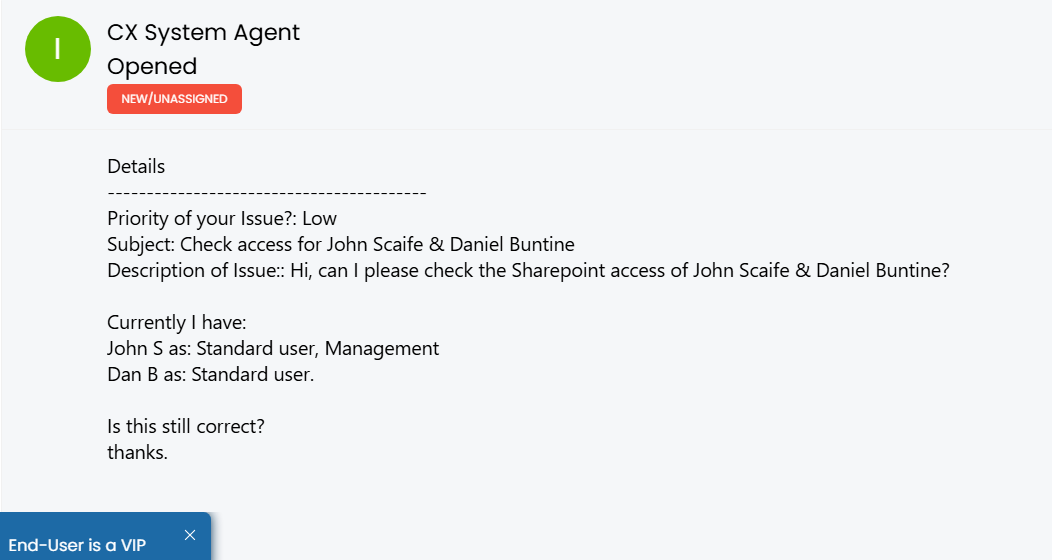The width and height of the screenshot is (1052, 560).
Task: Click the End-User is a VIP banner text
Action: click(77, 545)
